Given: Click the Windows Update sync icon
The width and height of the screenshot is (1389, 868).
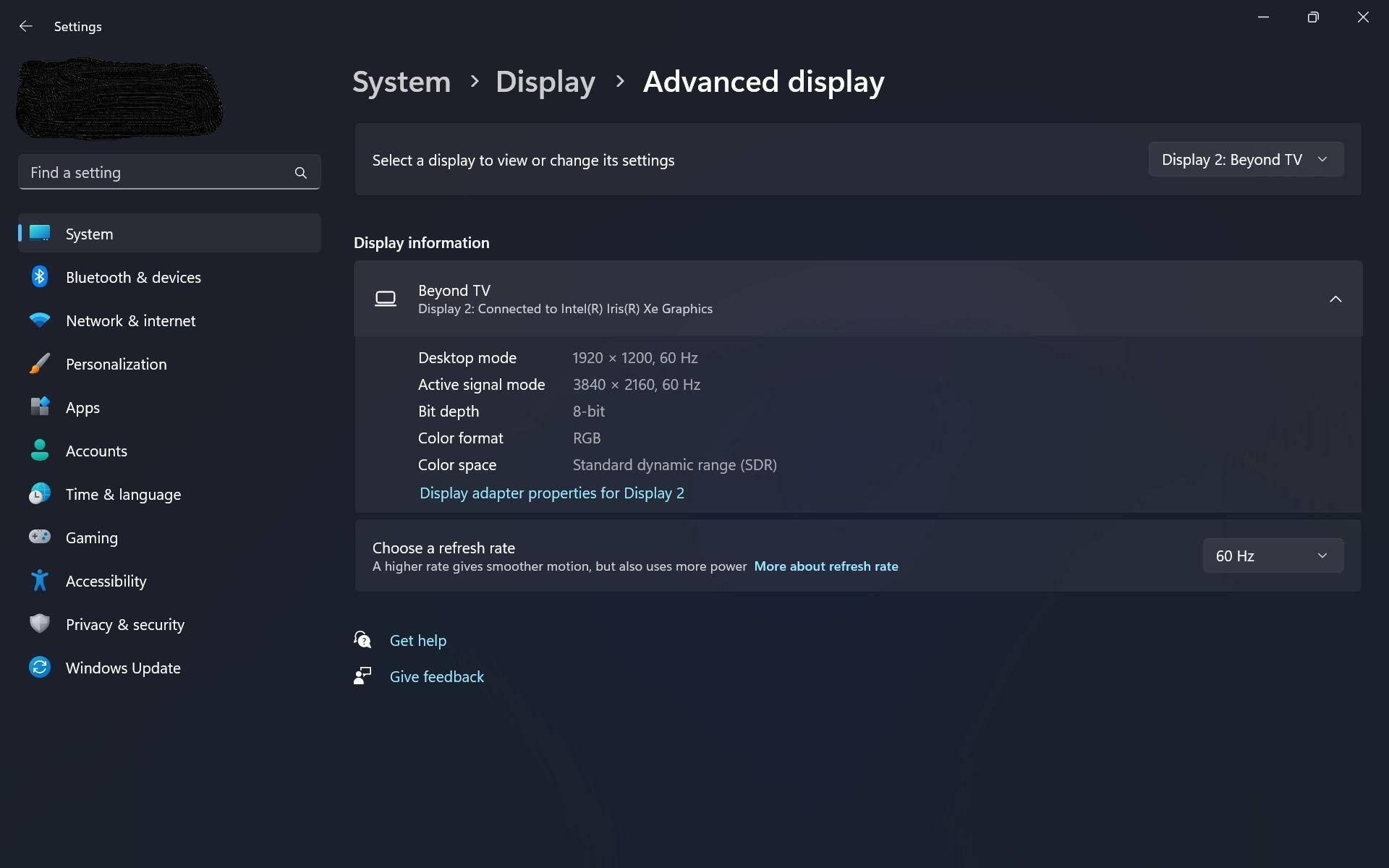Looking at the screenshot, I should point(40,668).
